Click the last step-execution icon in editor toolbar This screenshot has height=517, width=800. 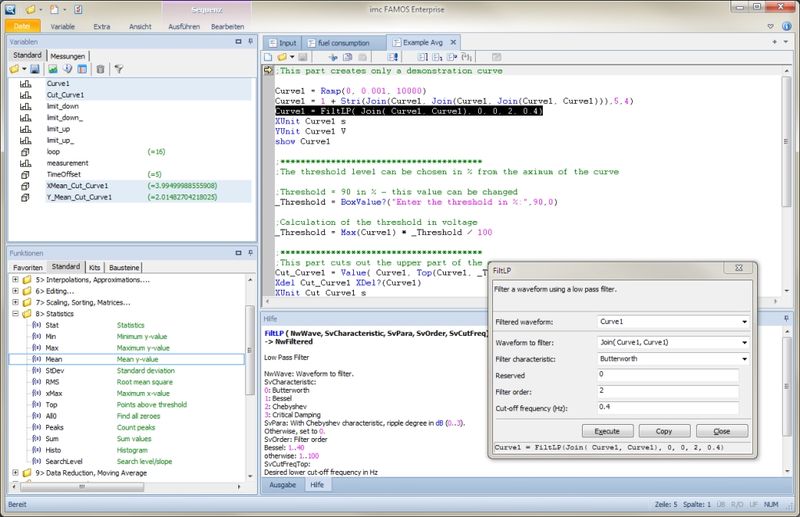[466, 57]
